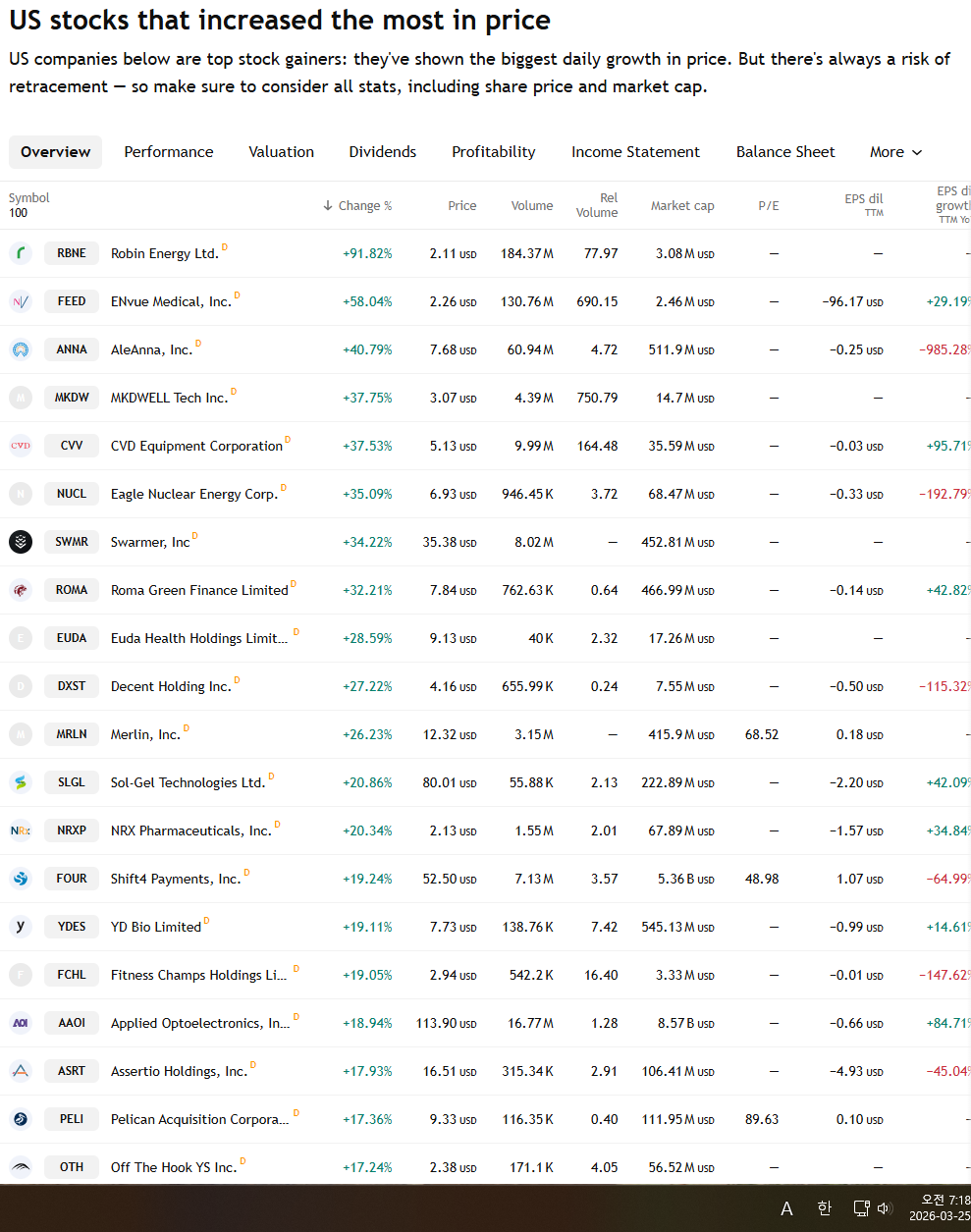Click the Pelican Acquisition logo icon

(21, 1119)
